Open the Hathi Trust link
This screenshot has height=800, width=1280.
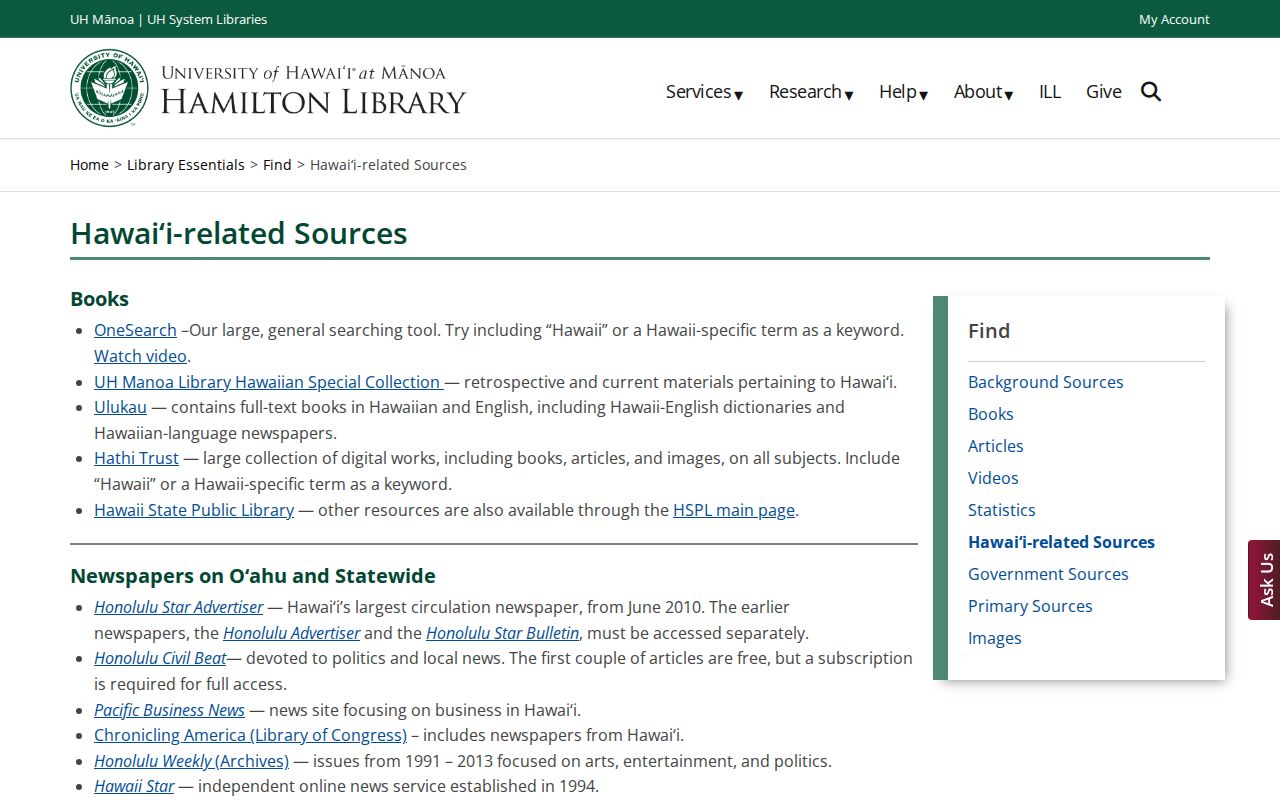(136, 458)
